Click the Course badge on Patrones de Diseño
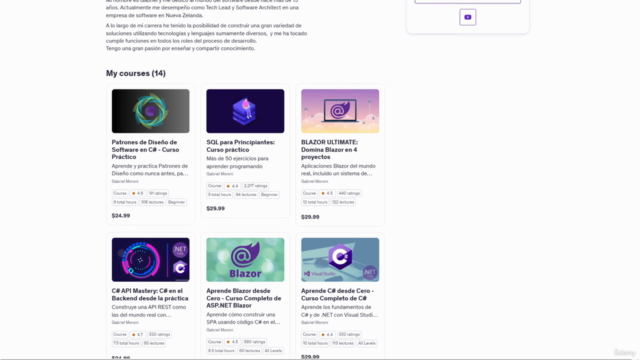The image size is (640, 360). tap(120, 193)
